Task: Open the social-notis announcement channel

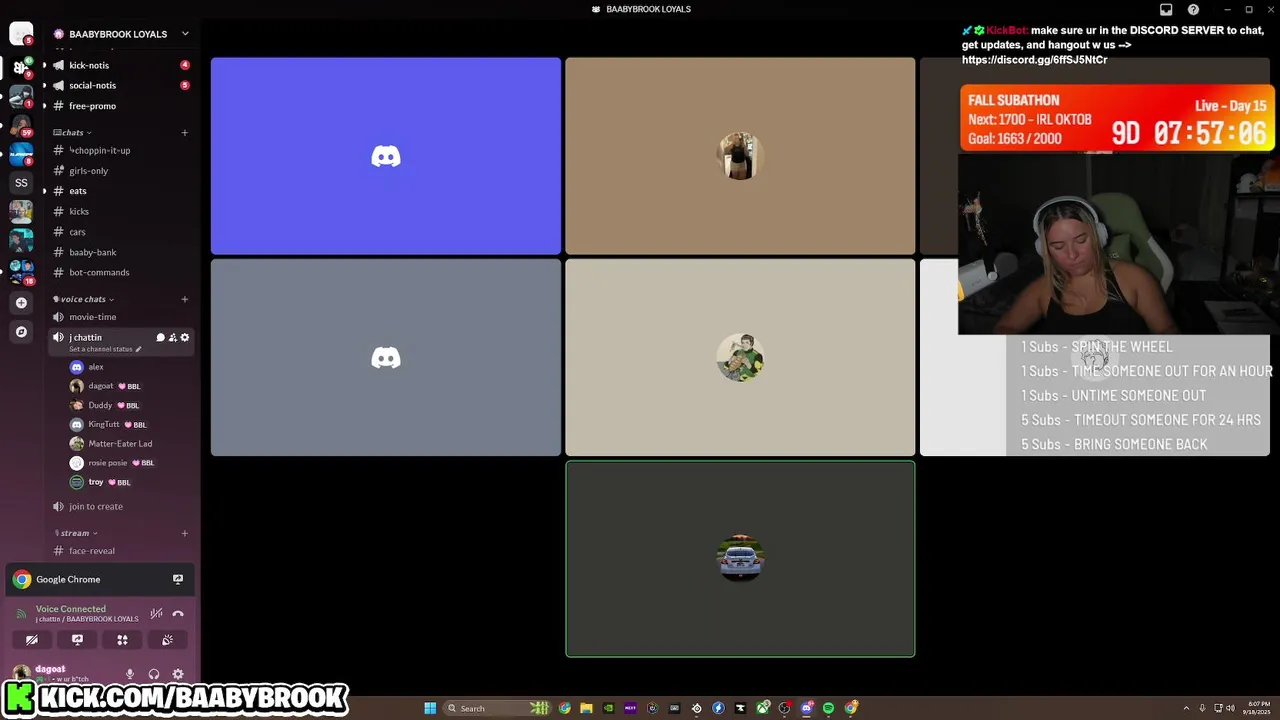Action: pyautogui.click(x=121, y=85)
